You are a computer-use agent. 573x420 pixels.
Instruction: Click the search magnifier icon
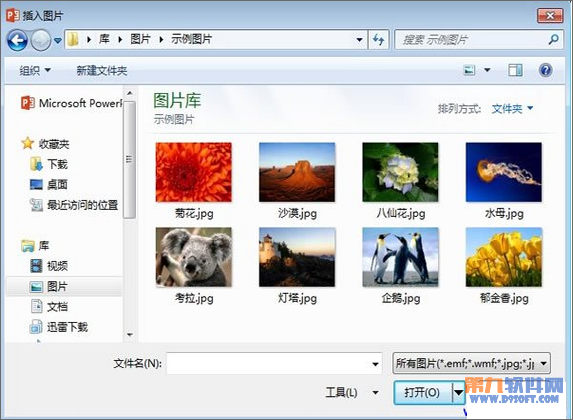pyautogui.click(x=554, y=39)
